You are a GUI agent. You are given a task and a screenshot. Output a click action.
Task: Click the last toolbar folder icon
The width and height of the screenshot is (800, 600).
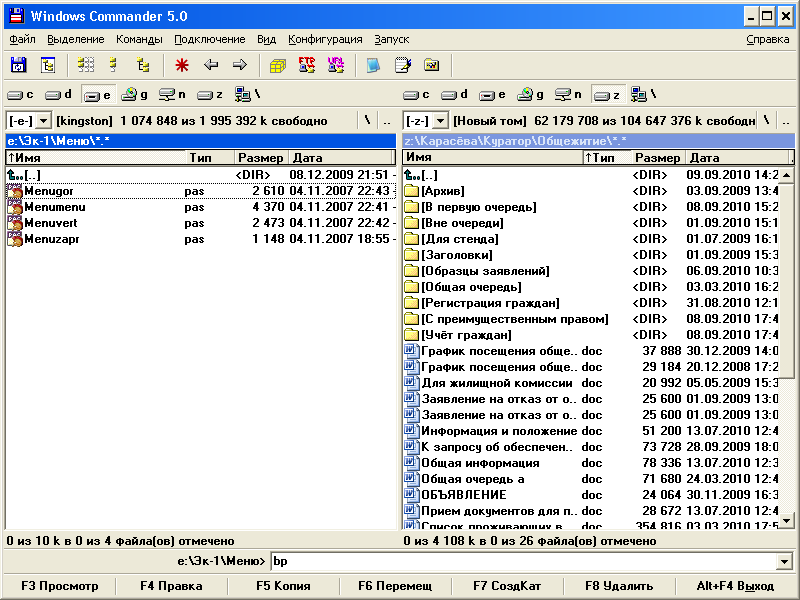pyautogui.click(x=432, y=65)
